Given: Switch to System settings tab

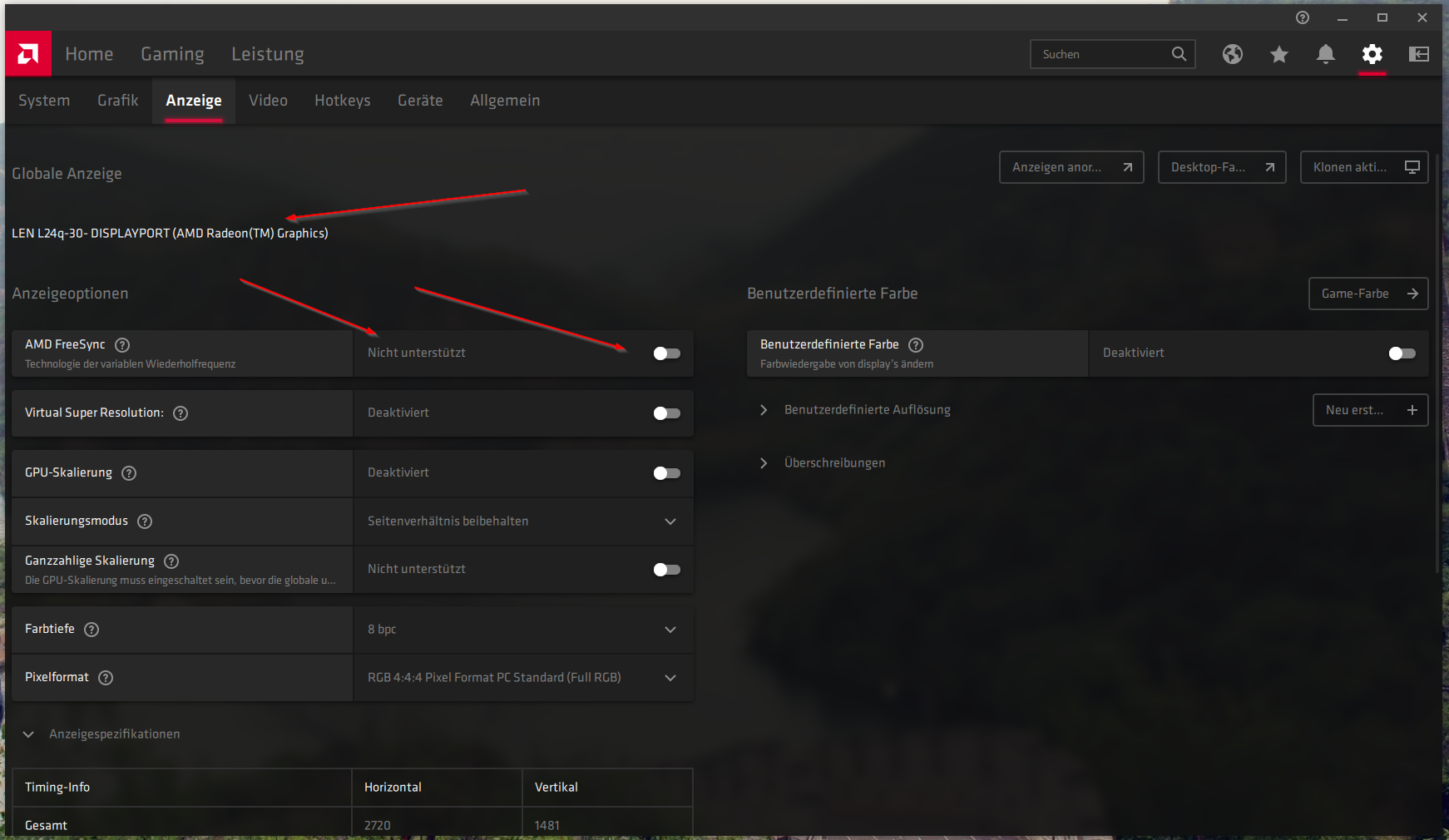Looking at the screenshot, I should point(44,101).
